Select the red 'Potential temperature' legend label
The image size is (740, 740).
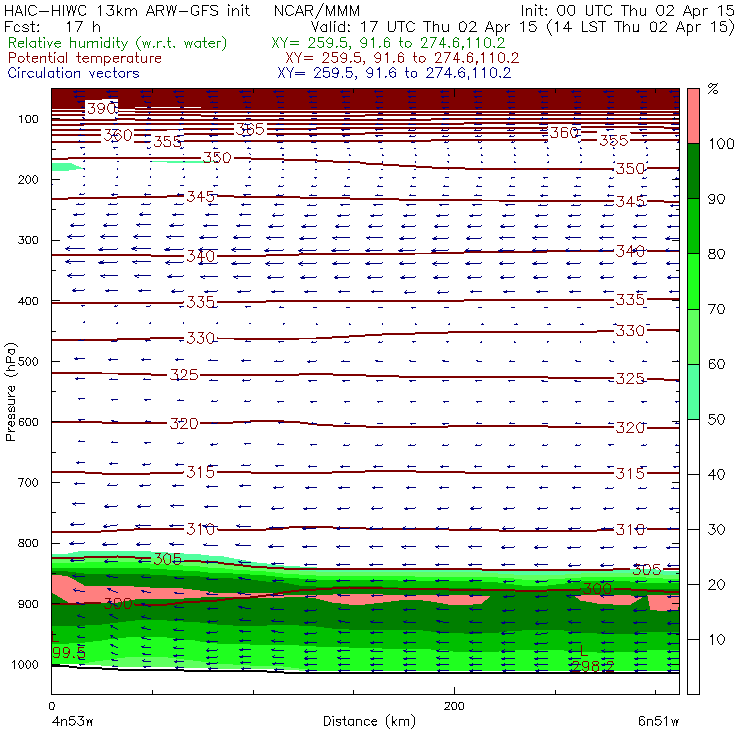pyautogui.click(x=85, y=58)
